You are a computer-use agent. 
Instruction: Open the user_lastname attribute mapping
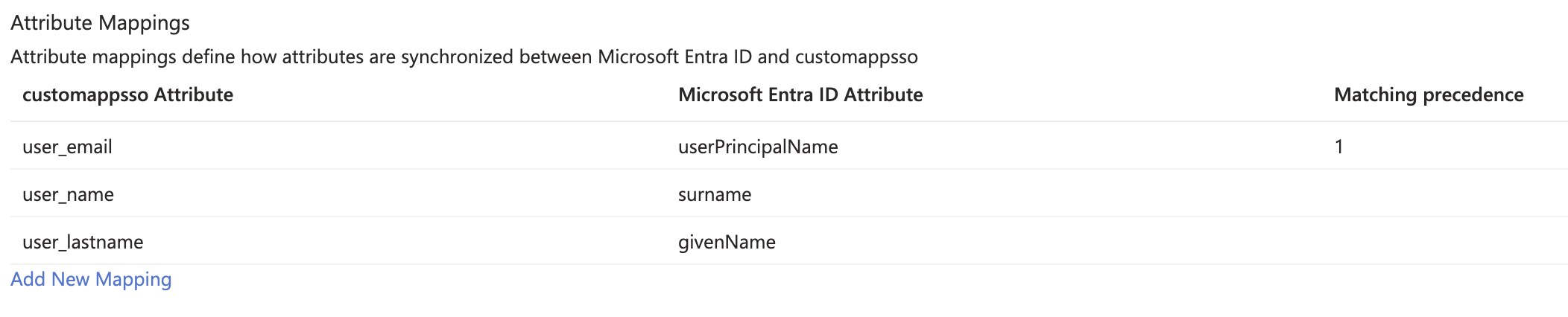tap(83, 242)
